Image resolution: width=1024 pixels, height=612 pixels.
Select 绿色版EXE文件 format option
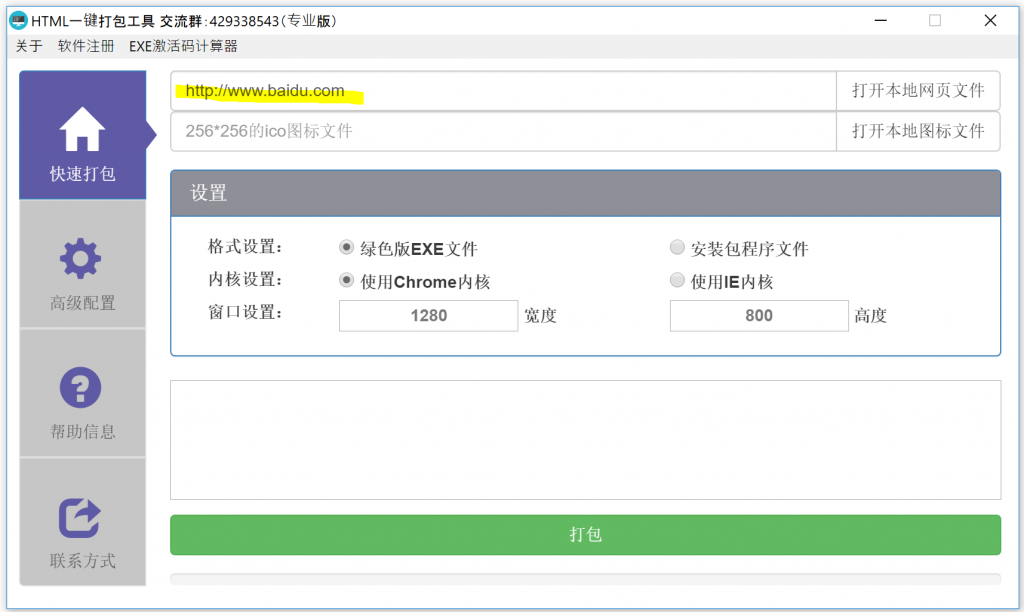click(x=346, y=247)
